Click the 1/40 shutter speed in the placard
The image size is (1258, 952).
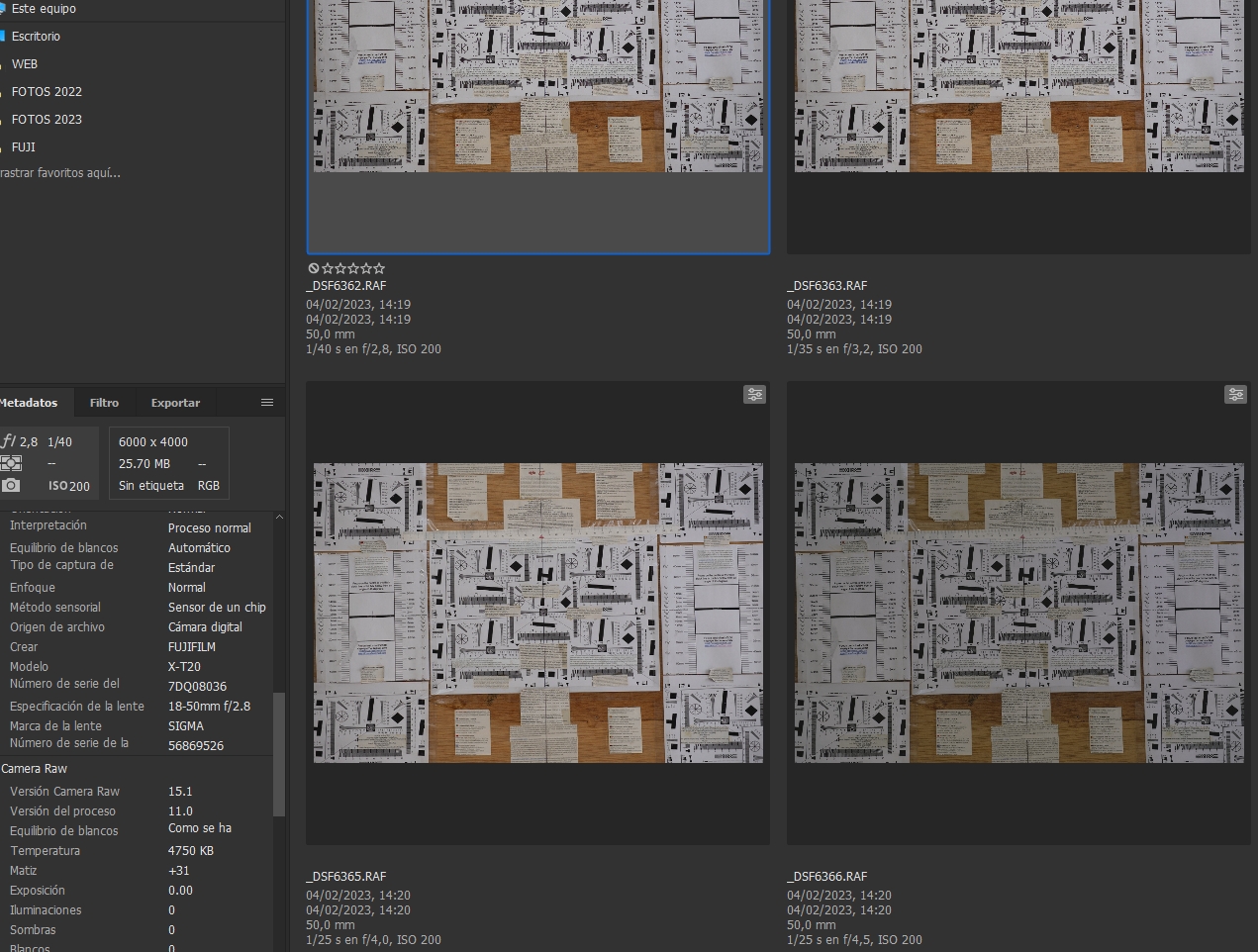click(60, 442)
